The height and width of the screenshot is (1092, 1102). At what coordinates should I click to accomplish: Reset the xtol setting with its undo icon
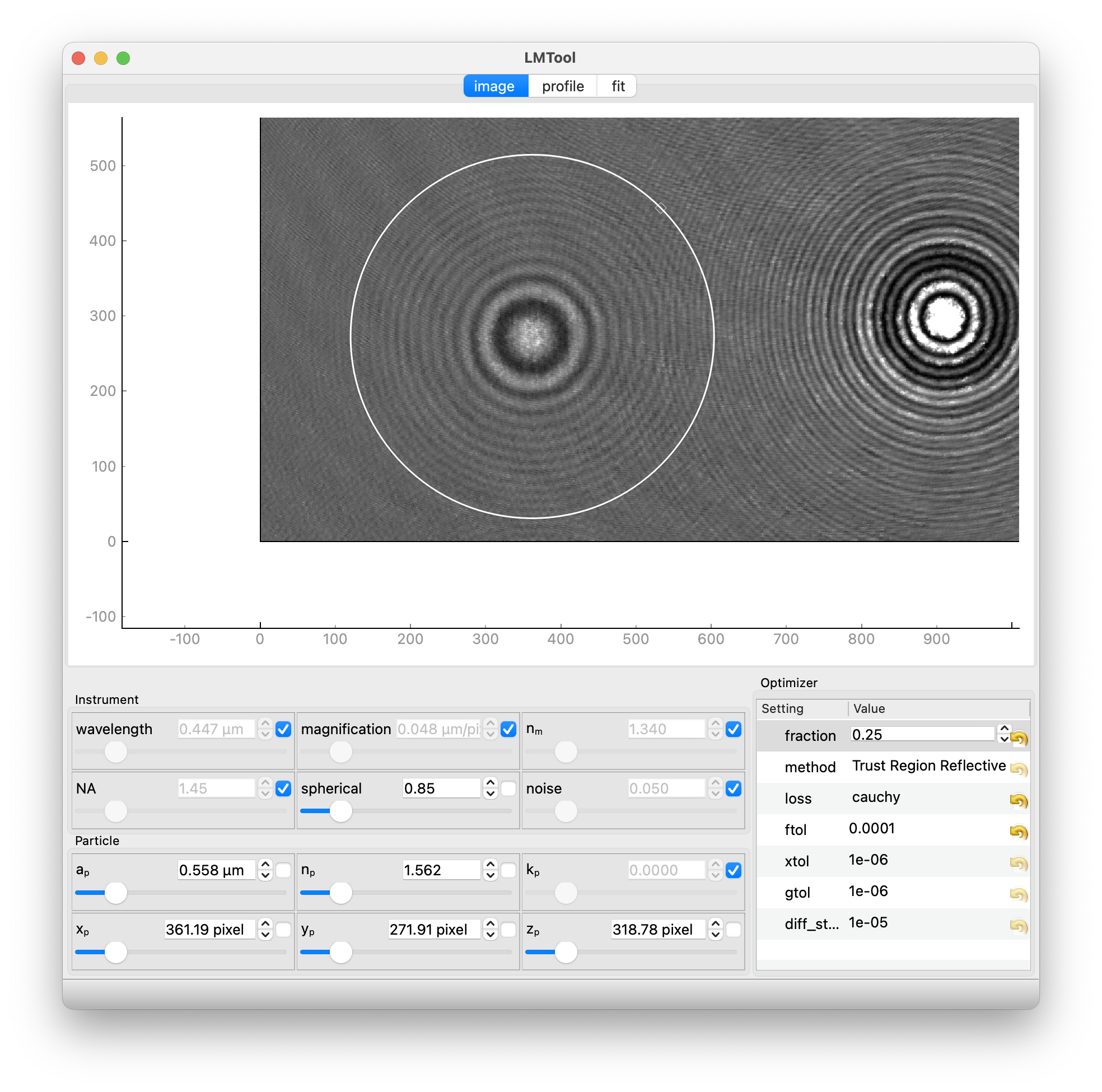coord(1018,863)
